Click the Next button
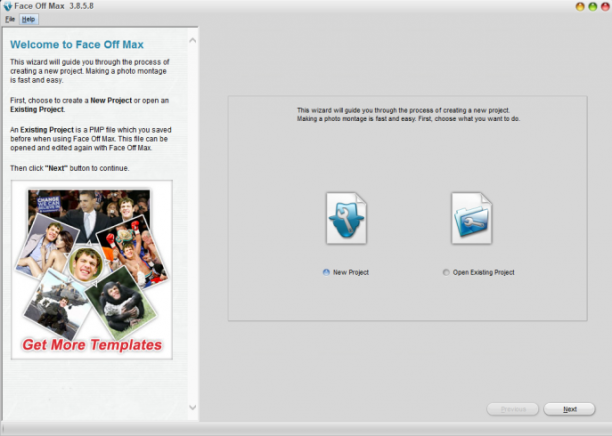This screenshot has width=612, height=436. tap(569, 409)
